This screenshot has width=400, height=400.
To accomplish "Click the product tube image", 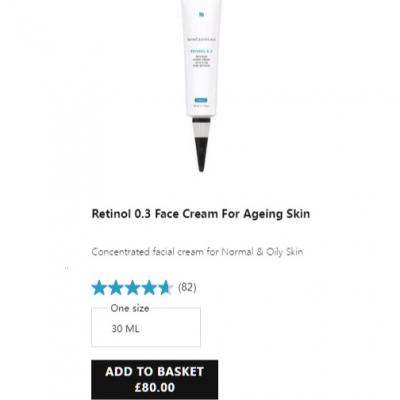I will click(x=201, y=86).
